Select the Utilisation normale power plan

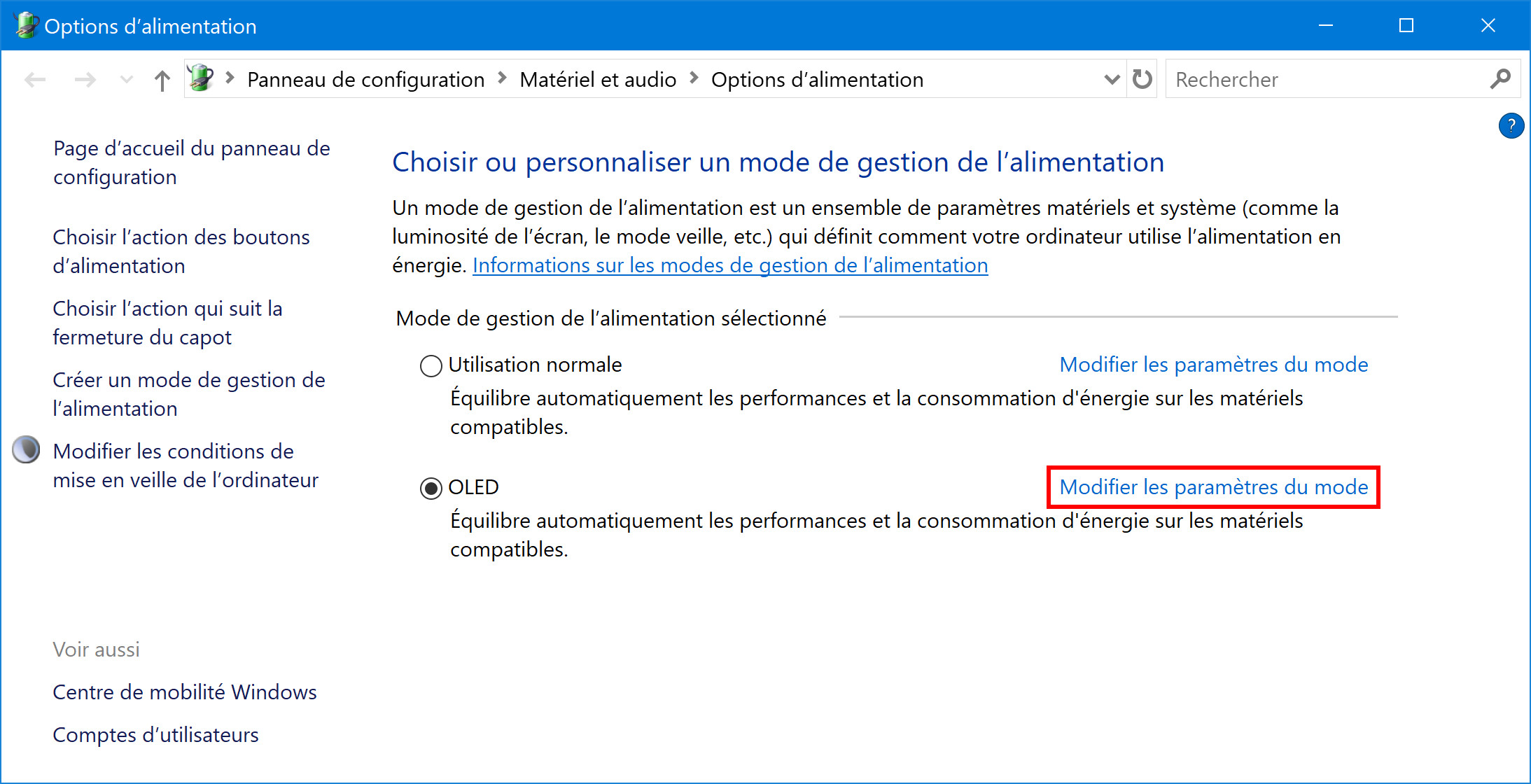(x=431, y=365)
